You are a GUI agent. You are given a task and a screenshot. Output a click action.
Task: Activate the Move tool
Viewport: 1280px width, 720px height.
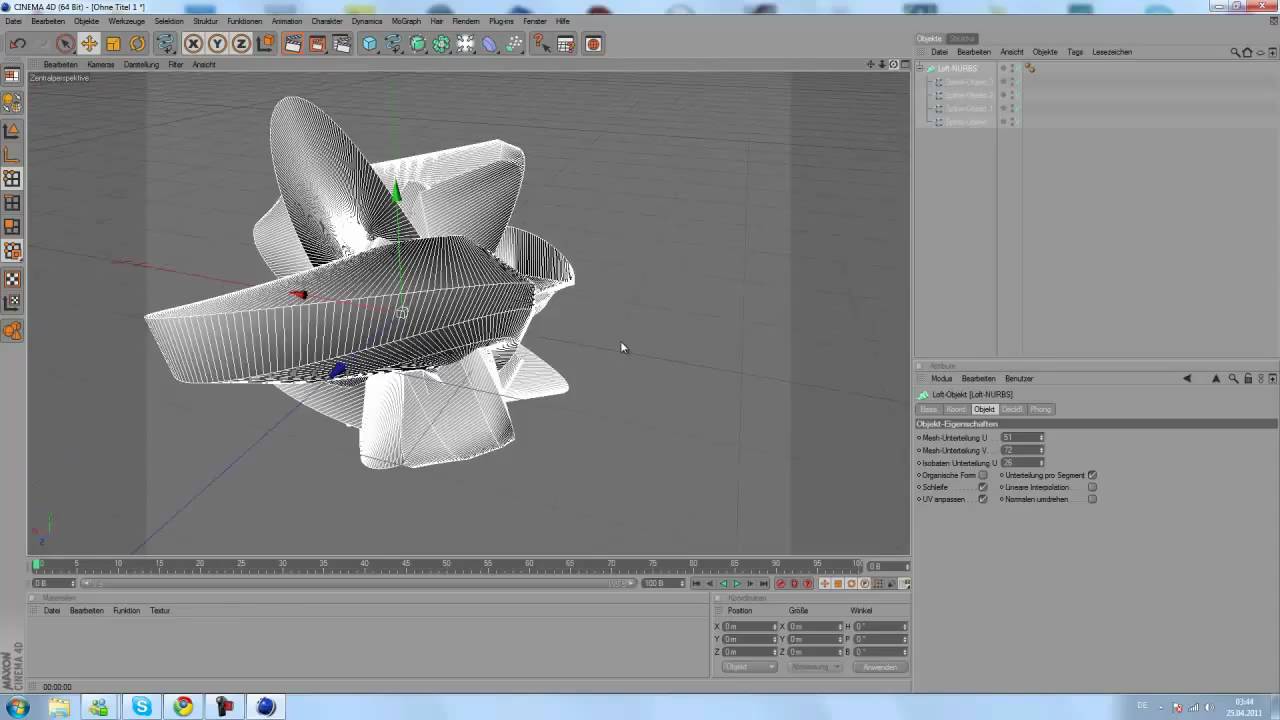click(89, 44)
